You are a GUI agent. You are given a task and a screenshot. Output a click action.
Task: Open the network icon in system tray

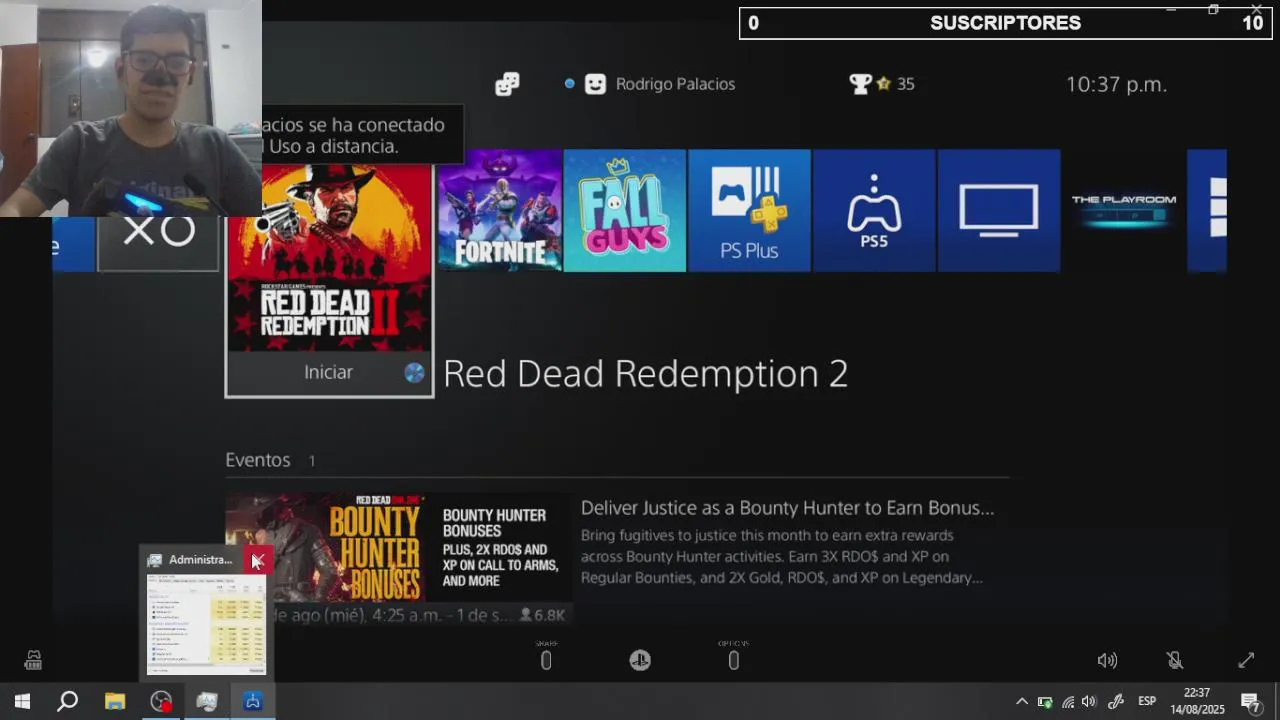tap(1067, 701)
